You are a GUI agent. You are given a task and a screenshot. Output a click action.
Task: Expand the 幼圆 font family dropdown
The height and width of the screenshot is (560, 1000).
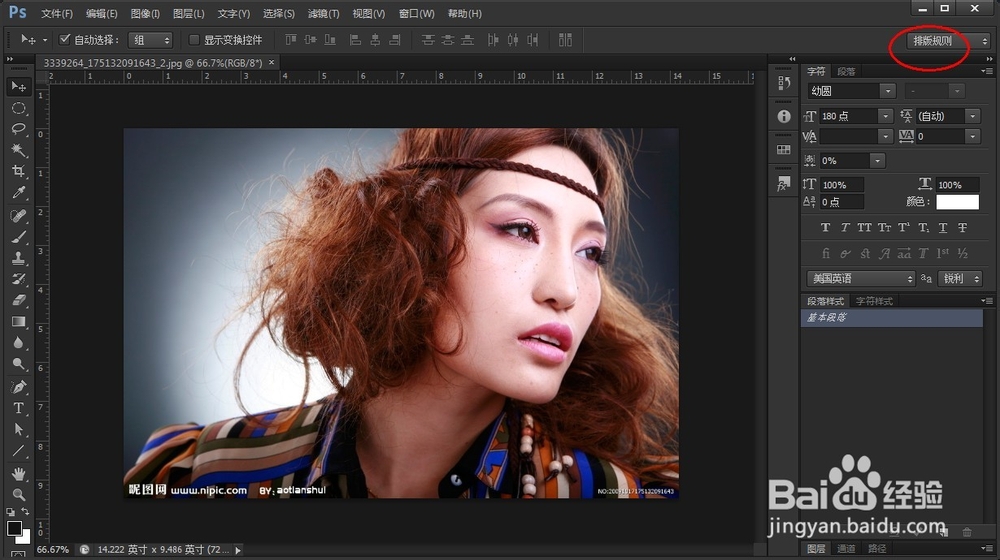pyautogui.click(x=886, y=91)
